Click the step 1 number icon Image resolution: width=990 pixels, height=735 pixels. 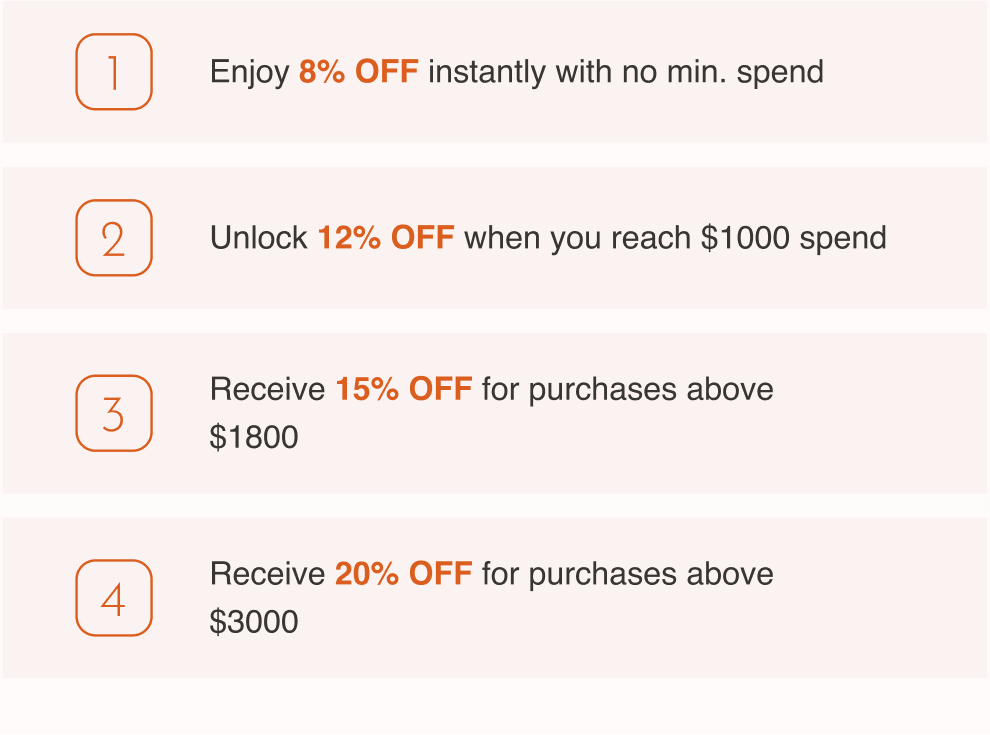click(x=114, y=72)
